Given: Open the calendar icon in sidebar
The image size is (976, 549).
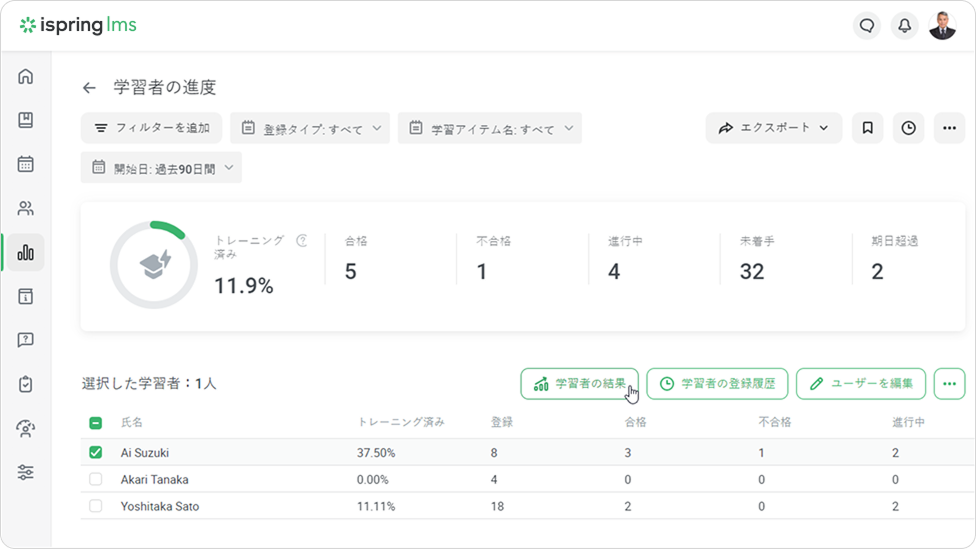Looking at the screenshot, I should coord(26,164).
